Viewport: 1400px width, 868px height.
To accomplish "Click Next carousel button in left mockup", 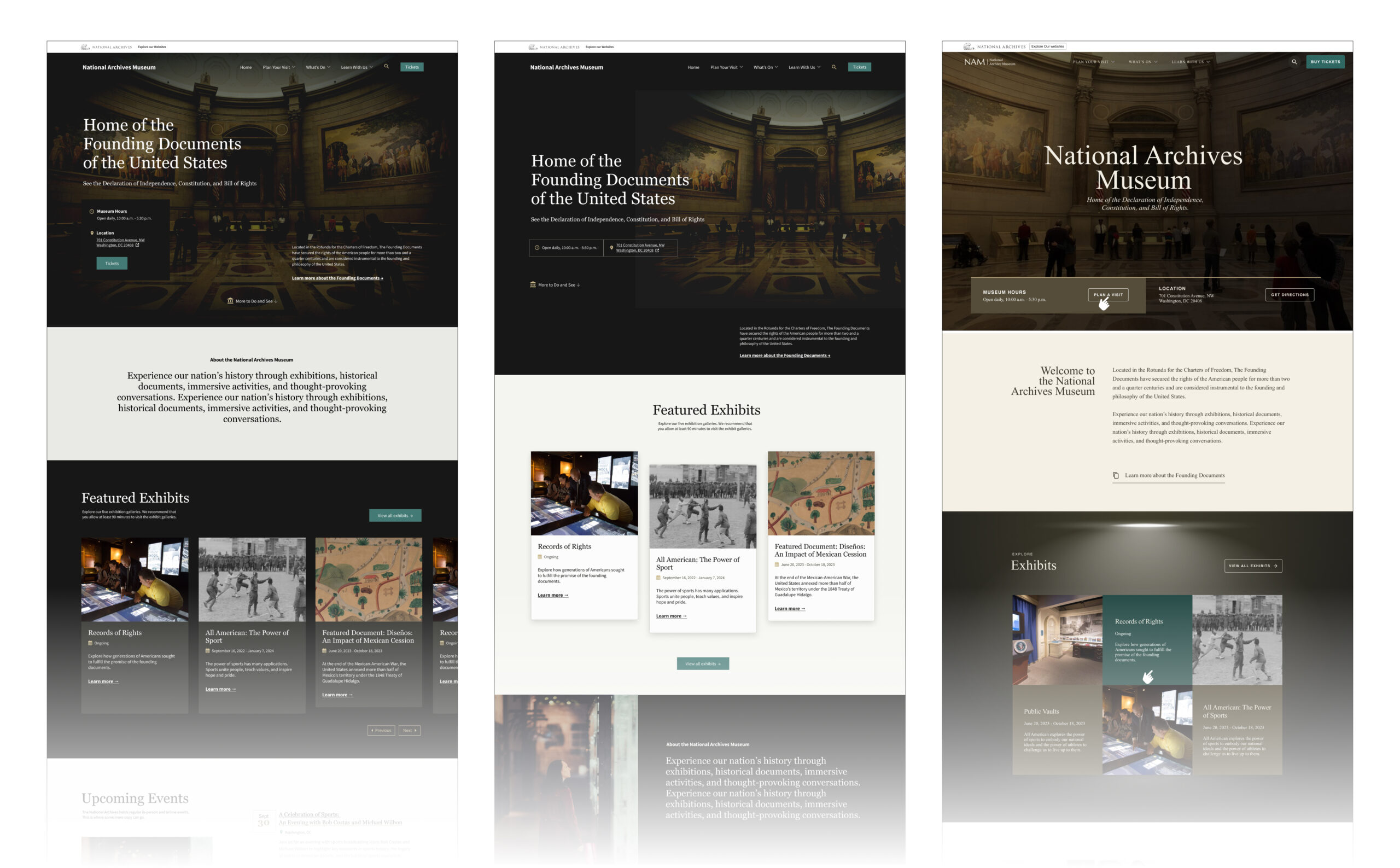I will click(409, 731).
